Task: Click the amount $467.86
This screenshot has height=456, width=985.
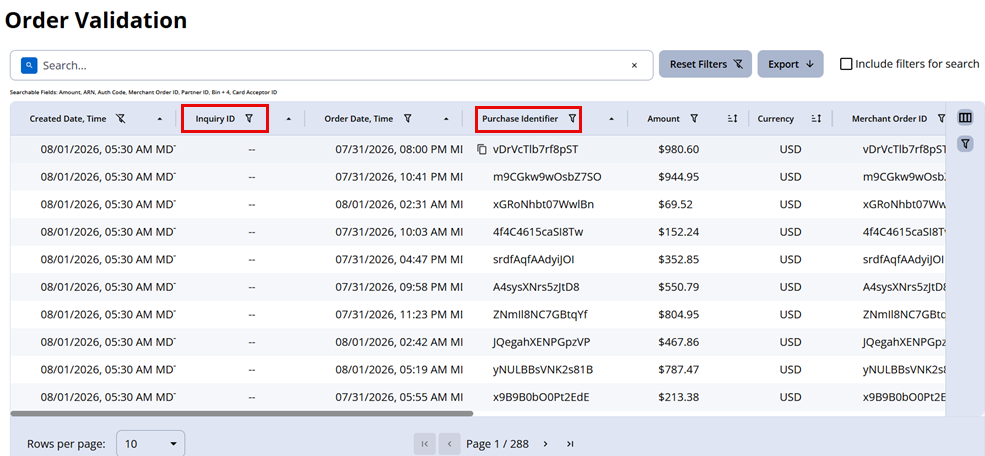Action: click(679, 343)
